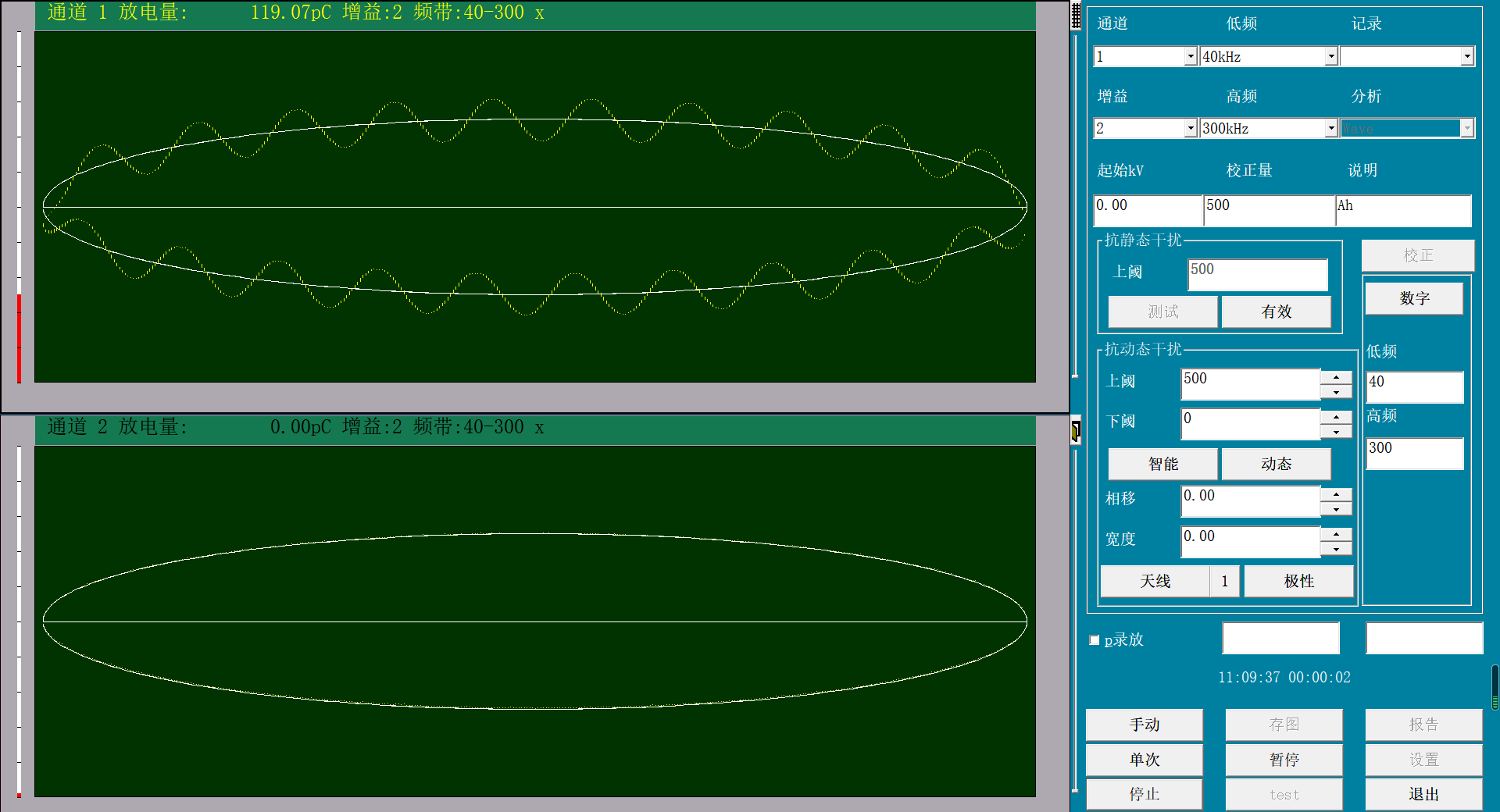Toggle the p录放 checkbox
The image size is (1500, 812).
[x=1094, y=640]
